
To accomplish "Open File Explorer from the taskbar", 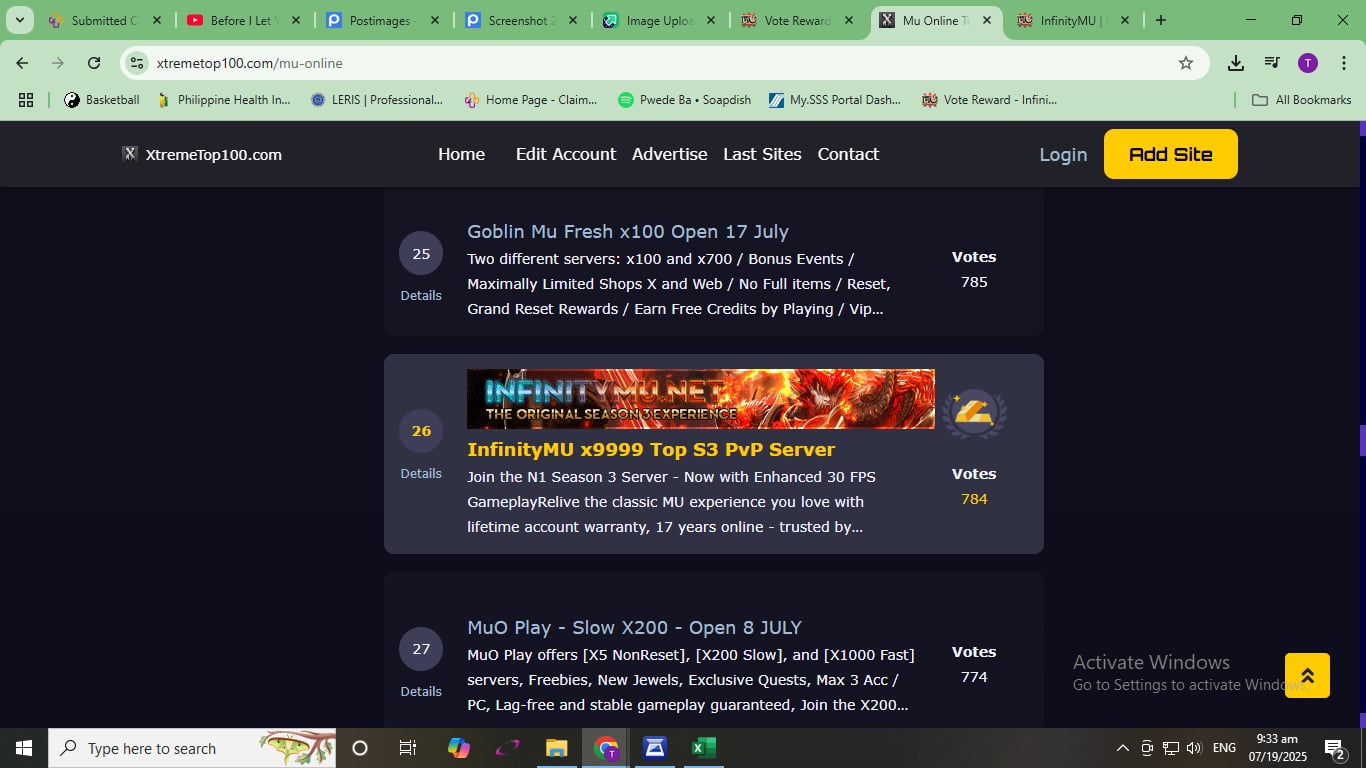I will tap(556, 748).
